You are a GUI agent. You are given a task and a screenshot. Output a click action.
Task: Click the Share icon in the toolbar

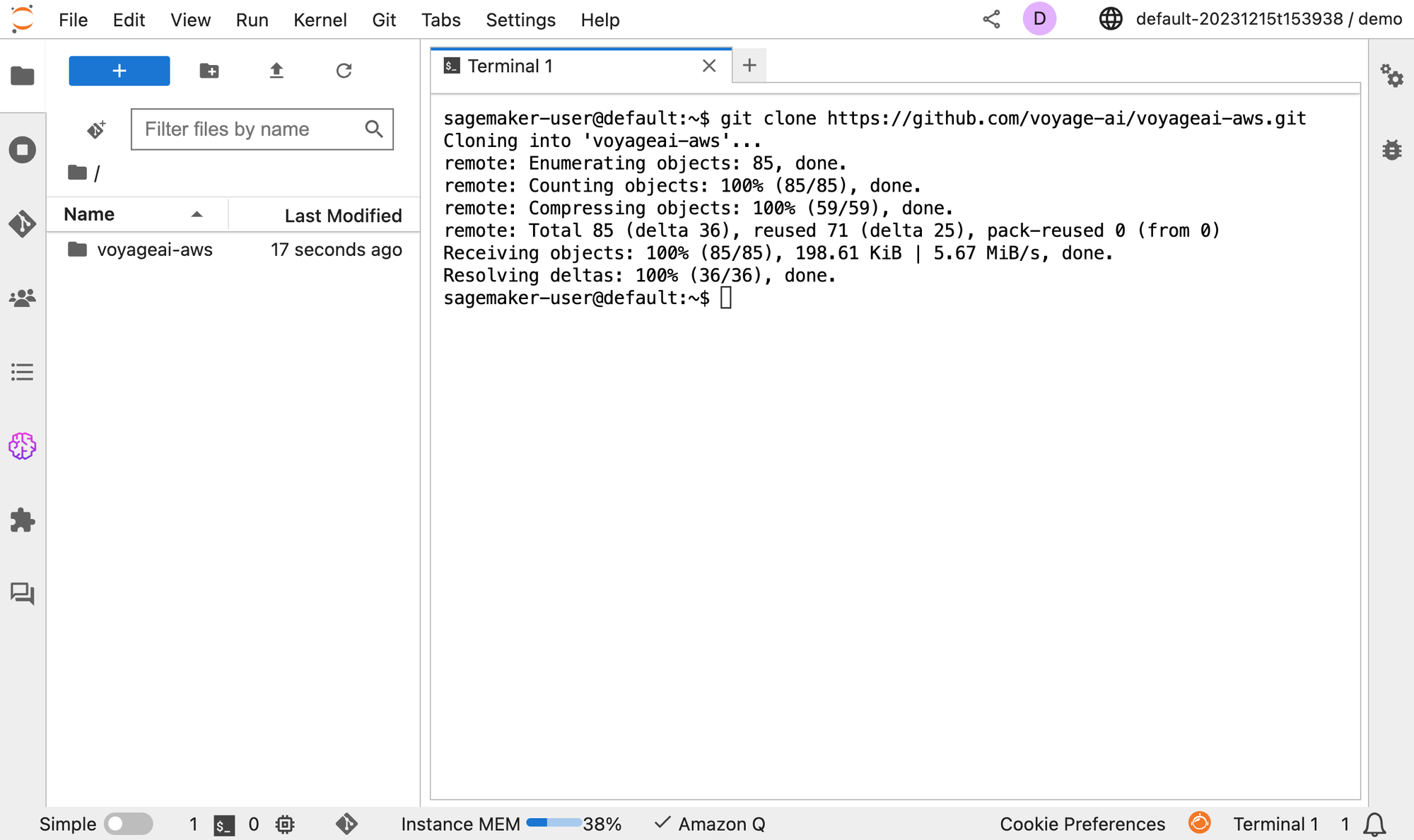pos(991,19)
